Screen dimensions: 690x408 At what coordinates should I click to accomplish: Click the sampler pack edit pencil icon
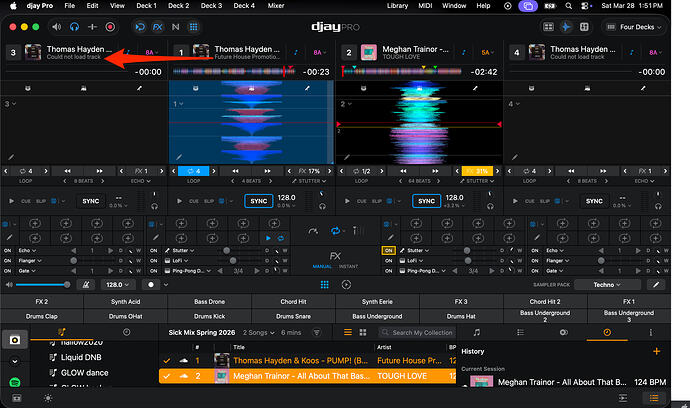pyautogui.click(x=656, y=285)
